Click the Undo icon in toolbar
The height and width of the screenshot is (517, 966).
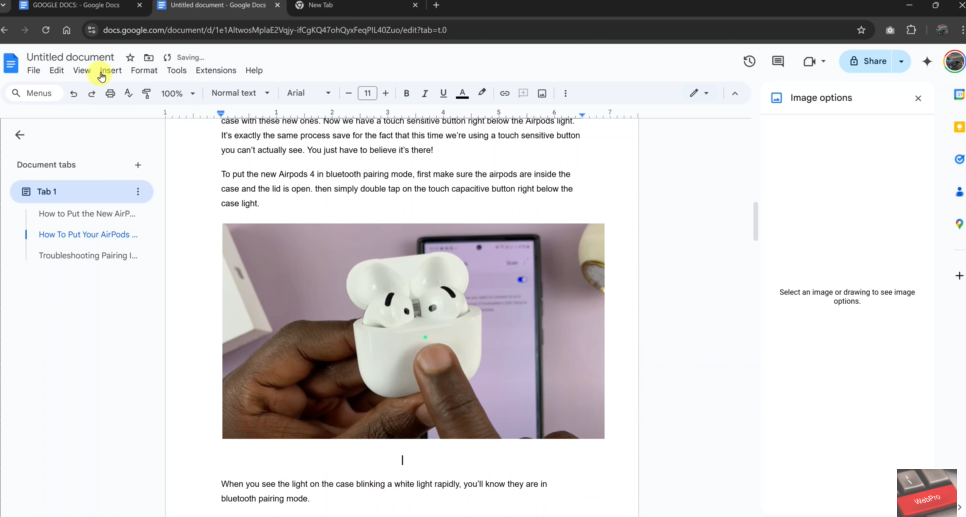(x=73, y=94)
